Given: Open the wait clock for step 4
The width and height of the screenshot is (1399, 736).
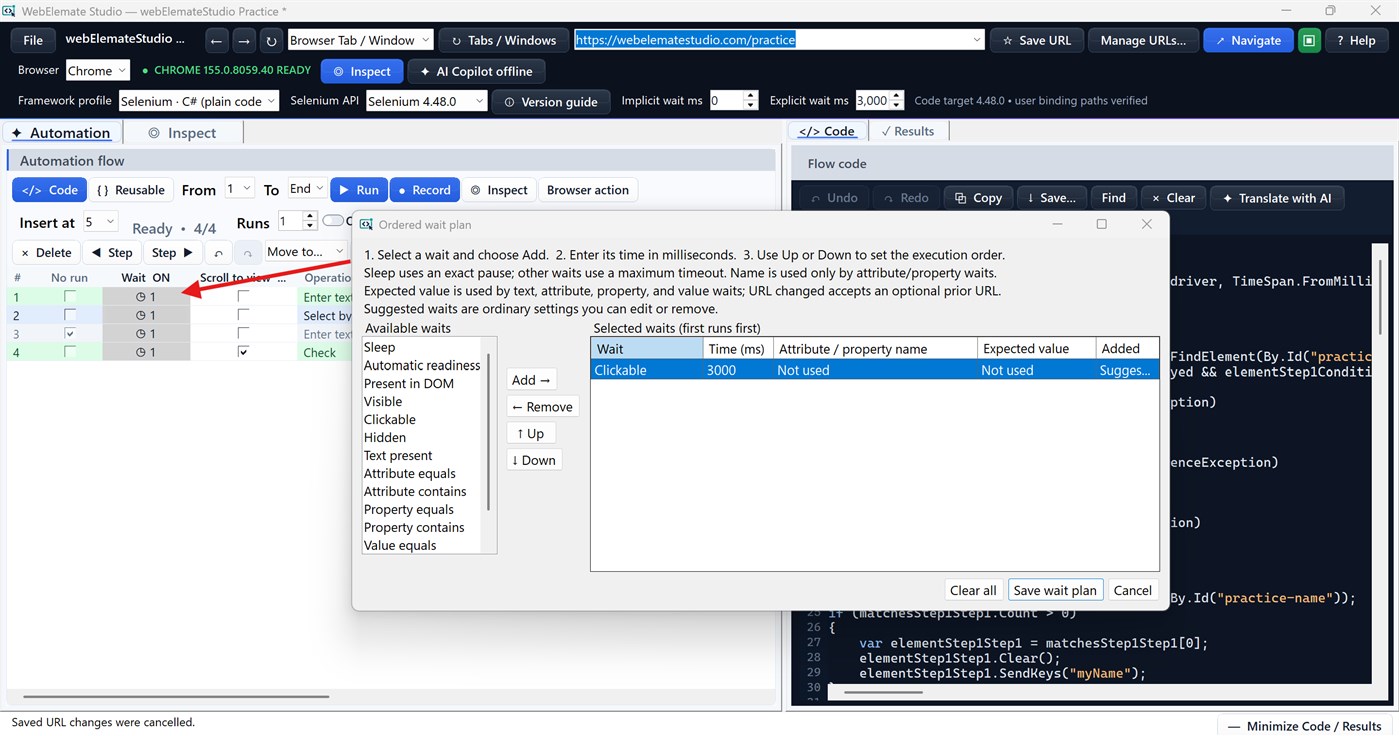Looking at the screenshot, I should [146, 352].
